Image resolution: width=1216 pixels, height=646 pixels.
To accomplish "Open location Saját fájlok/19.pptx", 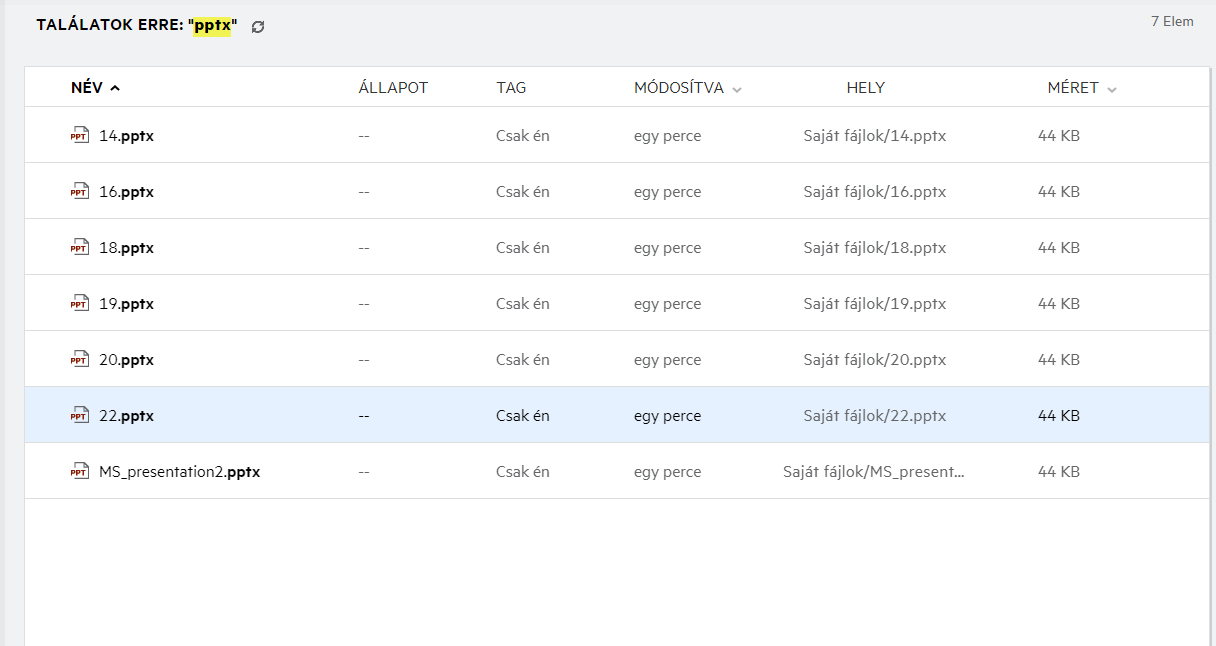I will 874,304.
